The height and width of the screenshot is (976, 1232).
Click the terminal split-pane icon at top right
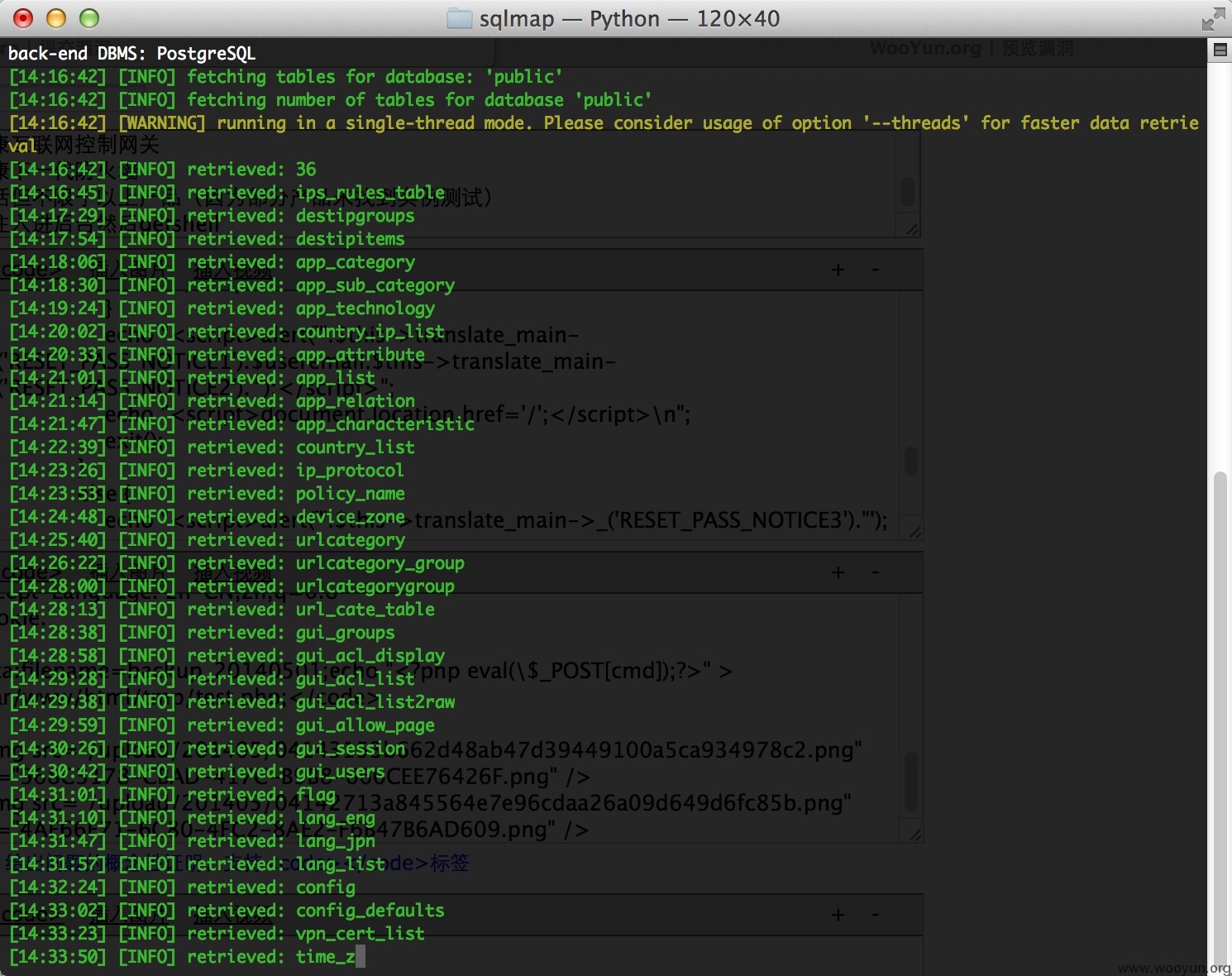[x=1219, y=50]
